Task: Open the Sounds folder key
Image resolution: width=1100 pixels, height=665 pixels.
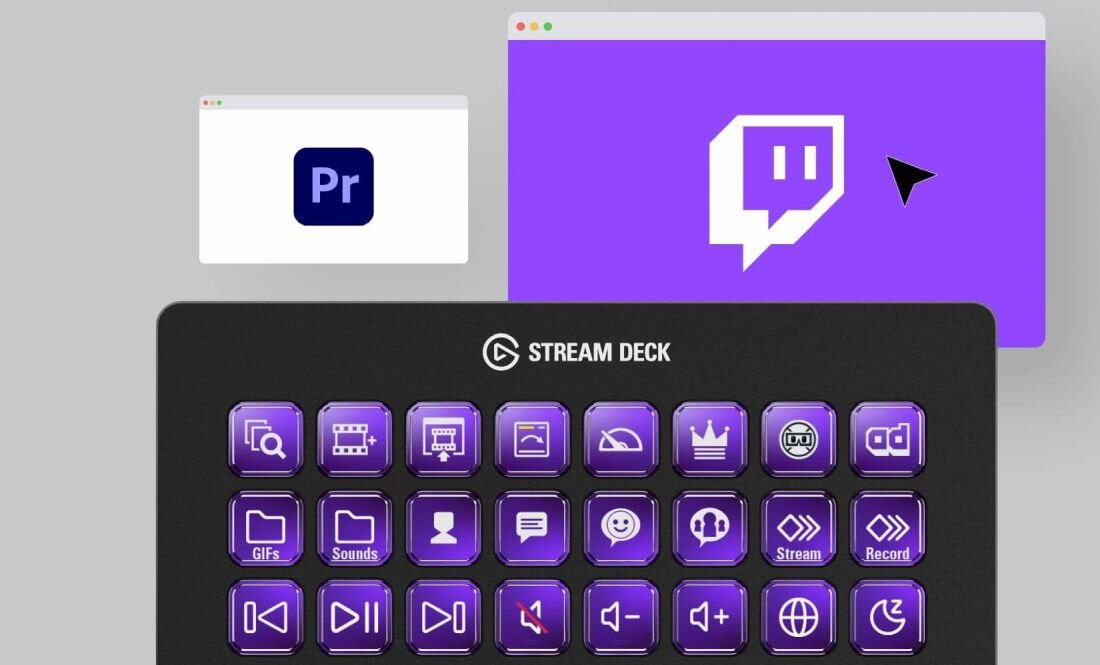Action: (x=354, y=528)
